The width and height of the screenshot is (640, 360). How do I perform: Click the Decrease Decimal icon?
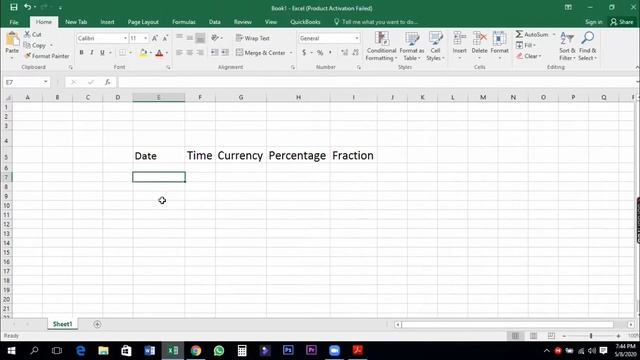(356, 53)
